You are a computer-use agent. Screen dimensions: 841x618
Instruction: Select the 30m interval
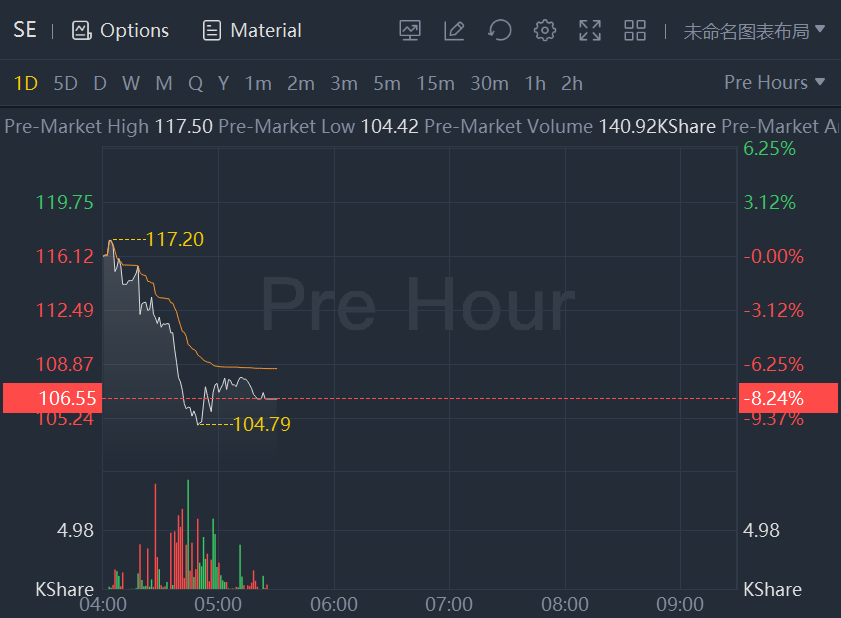tap(489, 83)
